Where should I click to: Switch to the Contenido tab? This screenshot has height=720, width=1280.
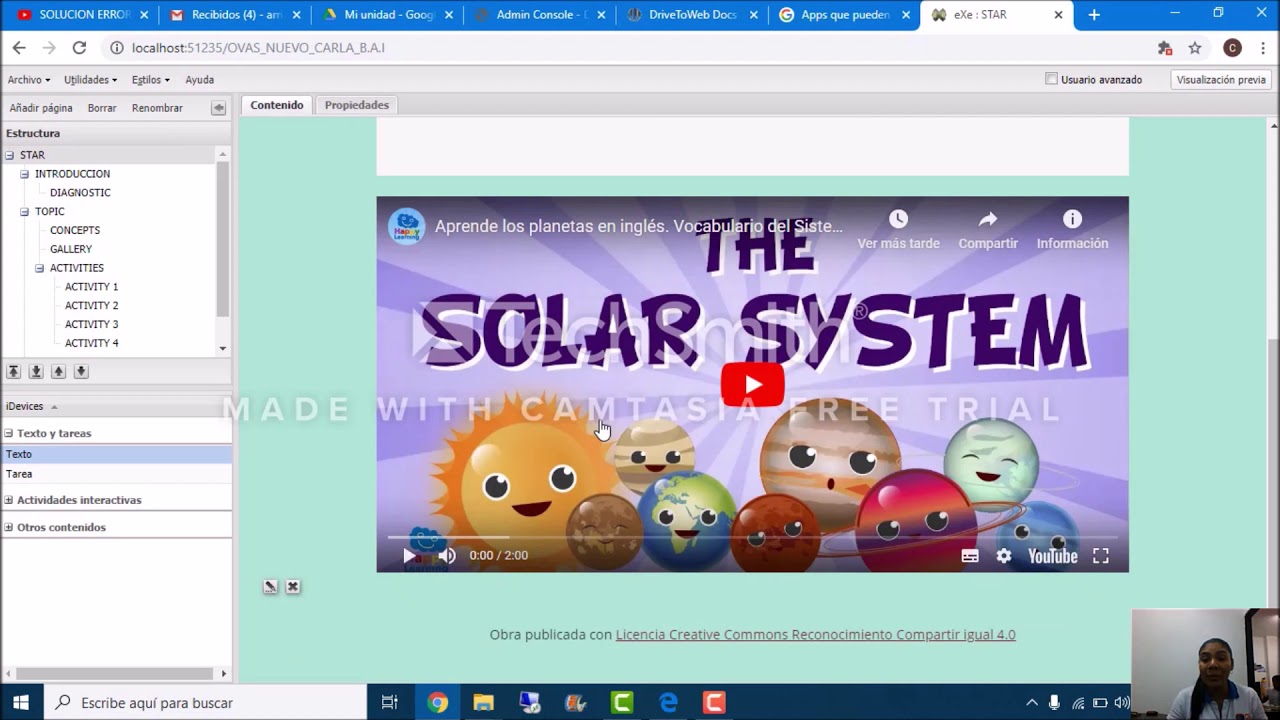(x=277, y=105)
